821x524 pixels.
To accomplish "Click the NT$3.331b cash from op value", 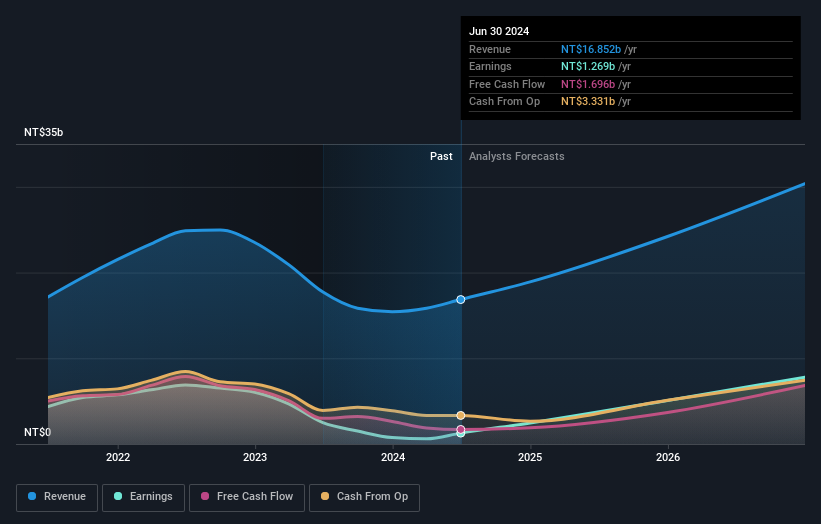I will (588, 102).
